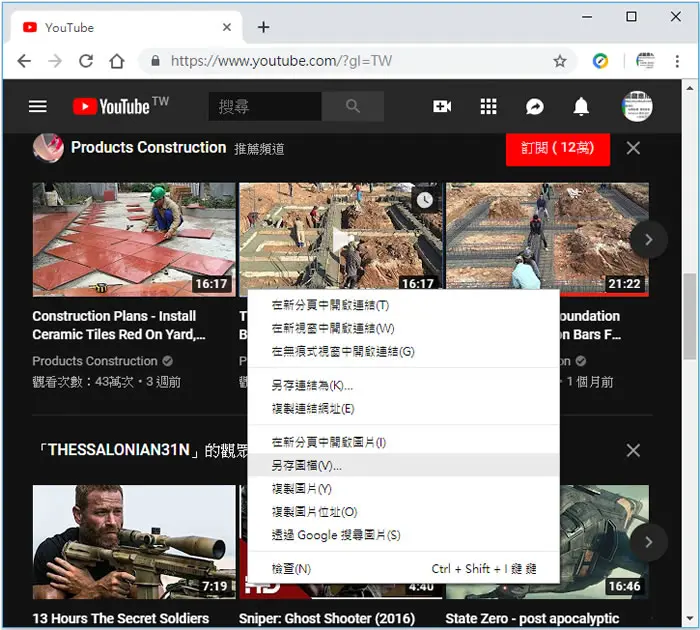Dismiss the Products Construction recommendation section

pyautogui.click(x=633, y=148)
